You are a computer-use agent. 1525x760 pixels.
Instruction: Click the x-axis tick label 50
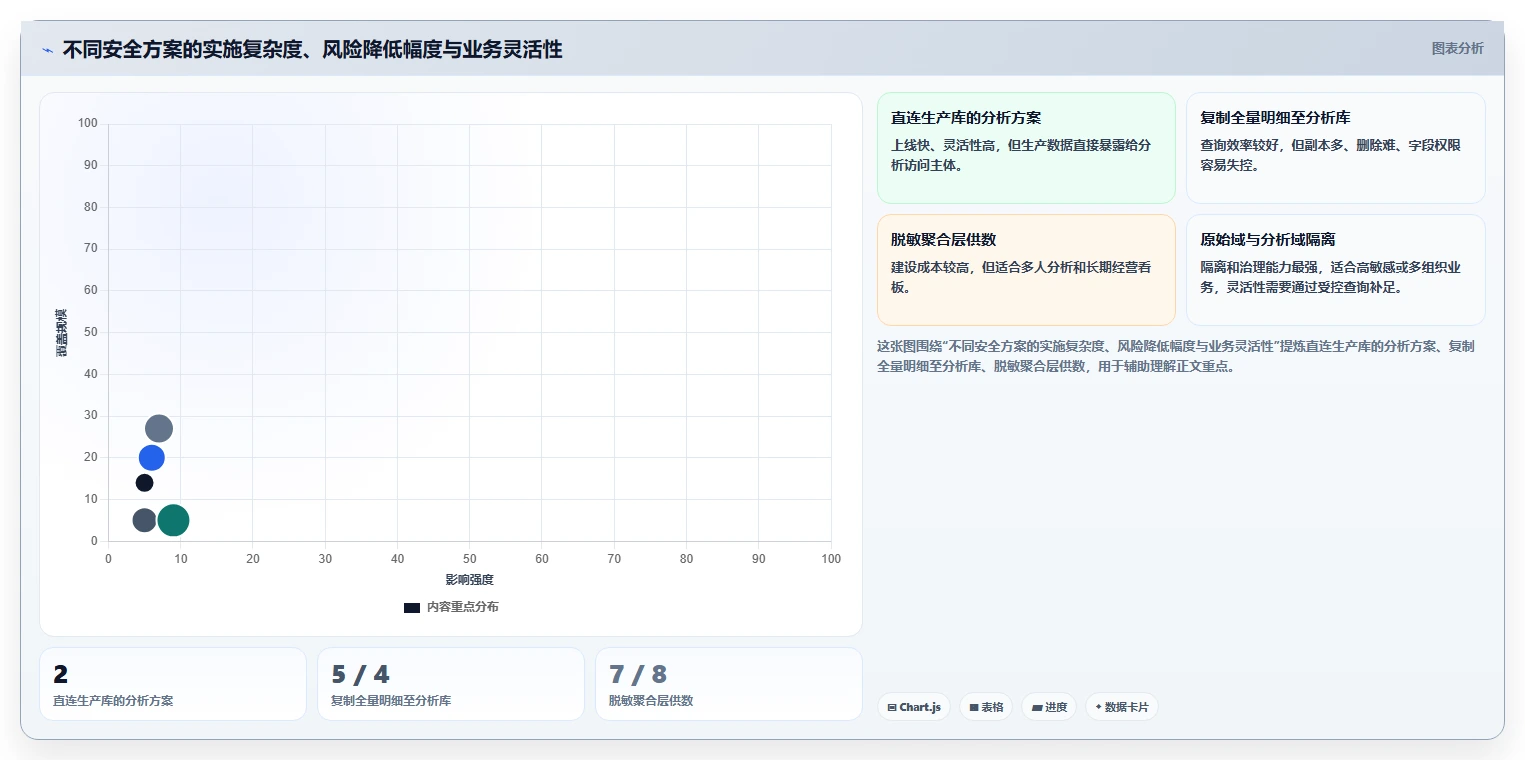point(470,559)
